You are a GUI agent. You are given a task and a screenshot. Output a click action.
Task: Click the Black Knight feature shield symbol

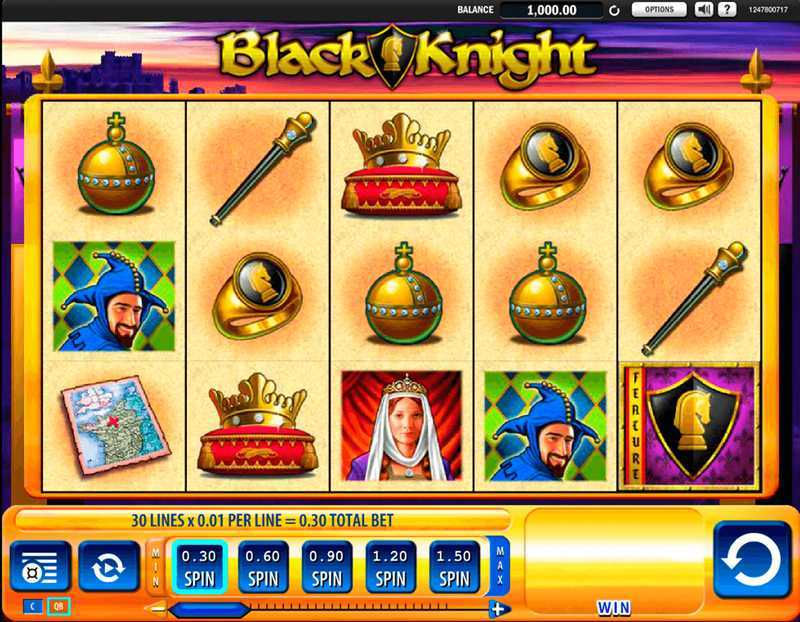pos(689,425)
